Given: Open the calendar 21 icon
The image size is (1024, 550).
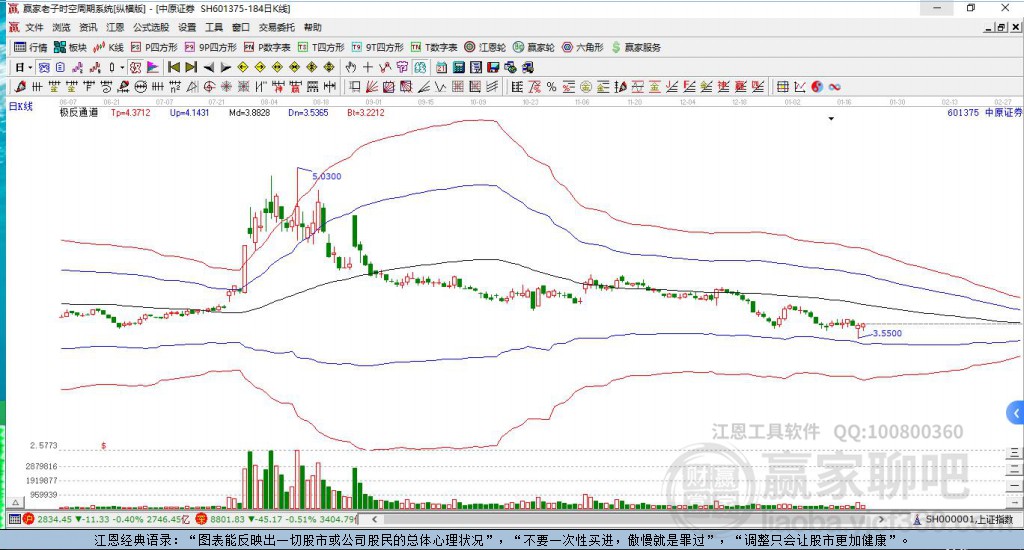Looking at the screenshot, I should (x=441, y=67).
